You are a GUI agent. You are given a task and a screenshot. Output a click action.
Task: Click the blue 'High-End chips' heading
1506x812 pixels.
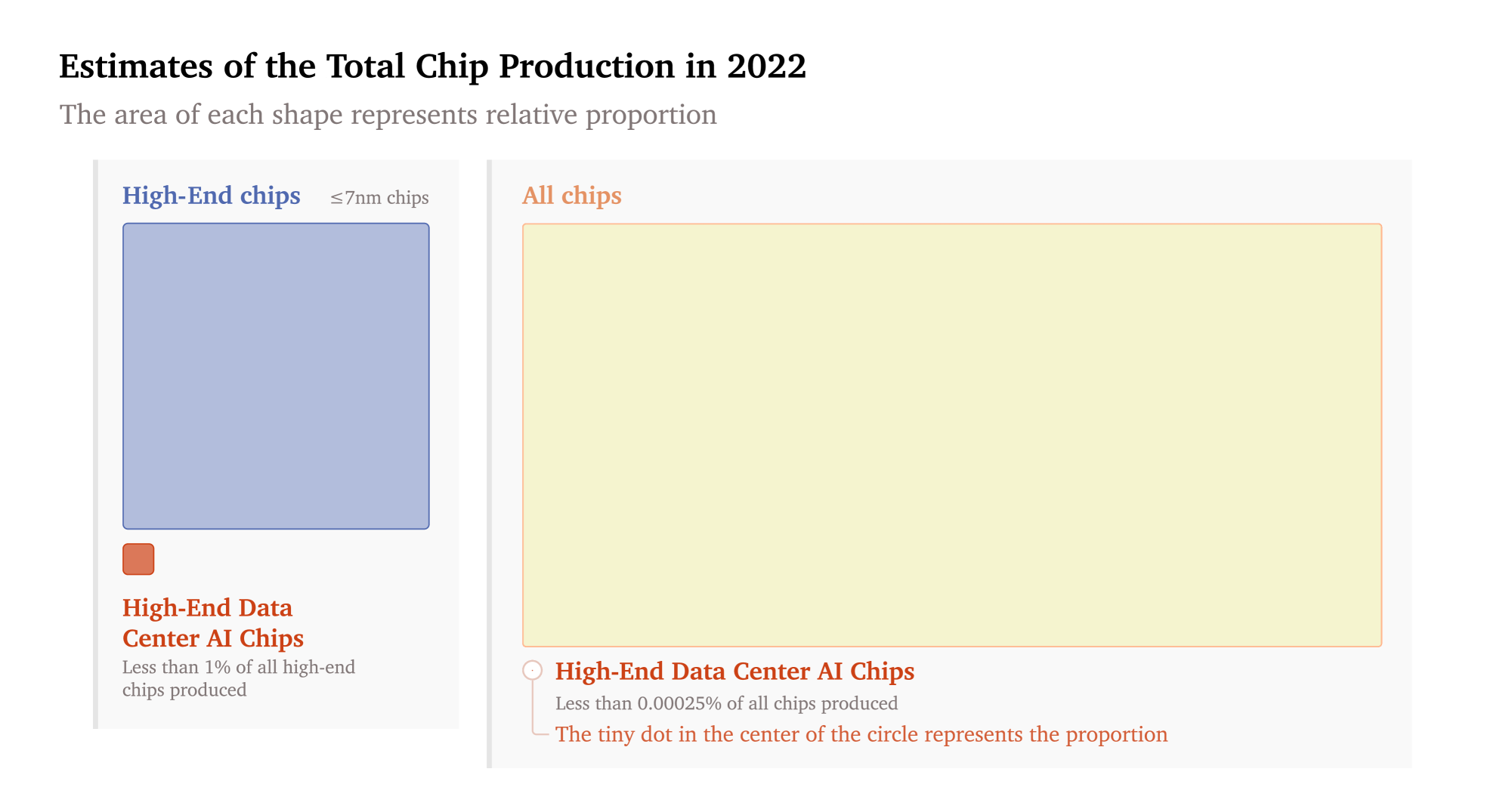(211, 196)
